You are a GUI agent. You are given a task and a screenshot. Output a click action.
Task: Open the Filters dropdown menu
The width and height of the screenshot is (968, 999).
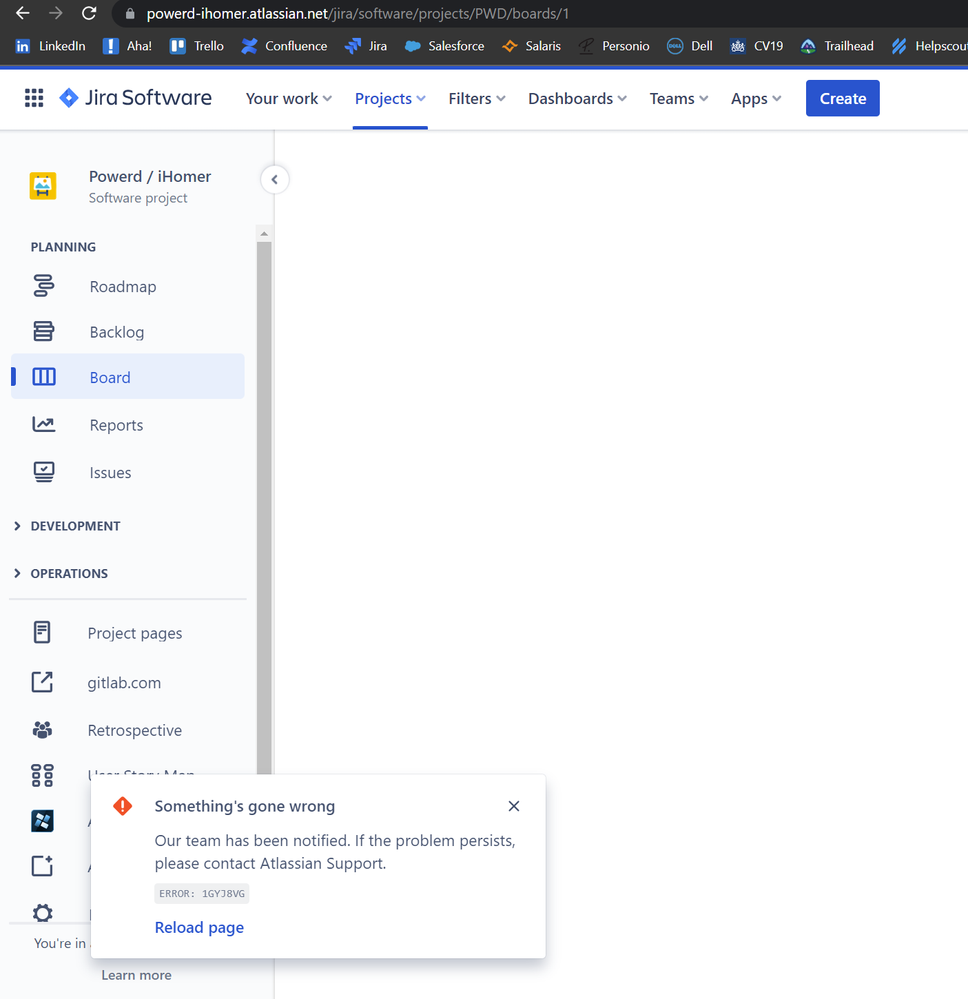(477, 98)
